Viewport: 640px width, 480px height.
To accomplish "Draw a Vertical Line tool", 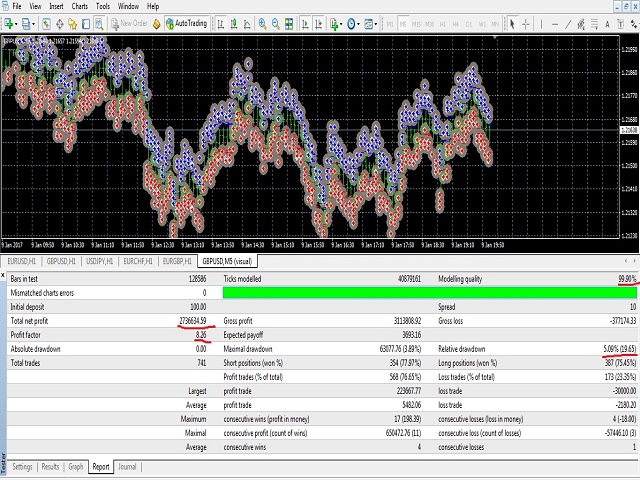I will pos(542,24).
